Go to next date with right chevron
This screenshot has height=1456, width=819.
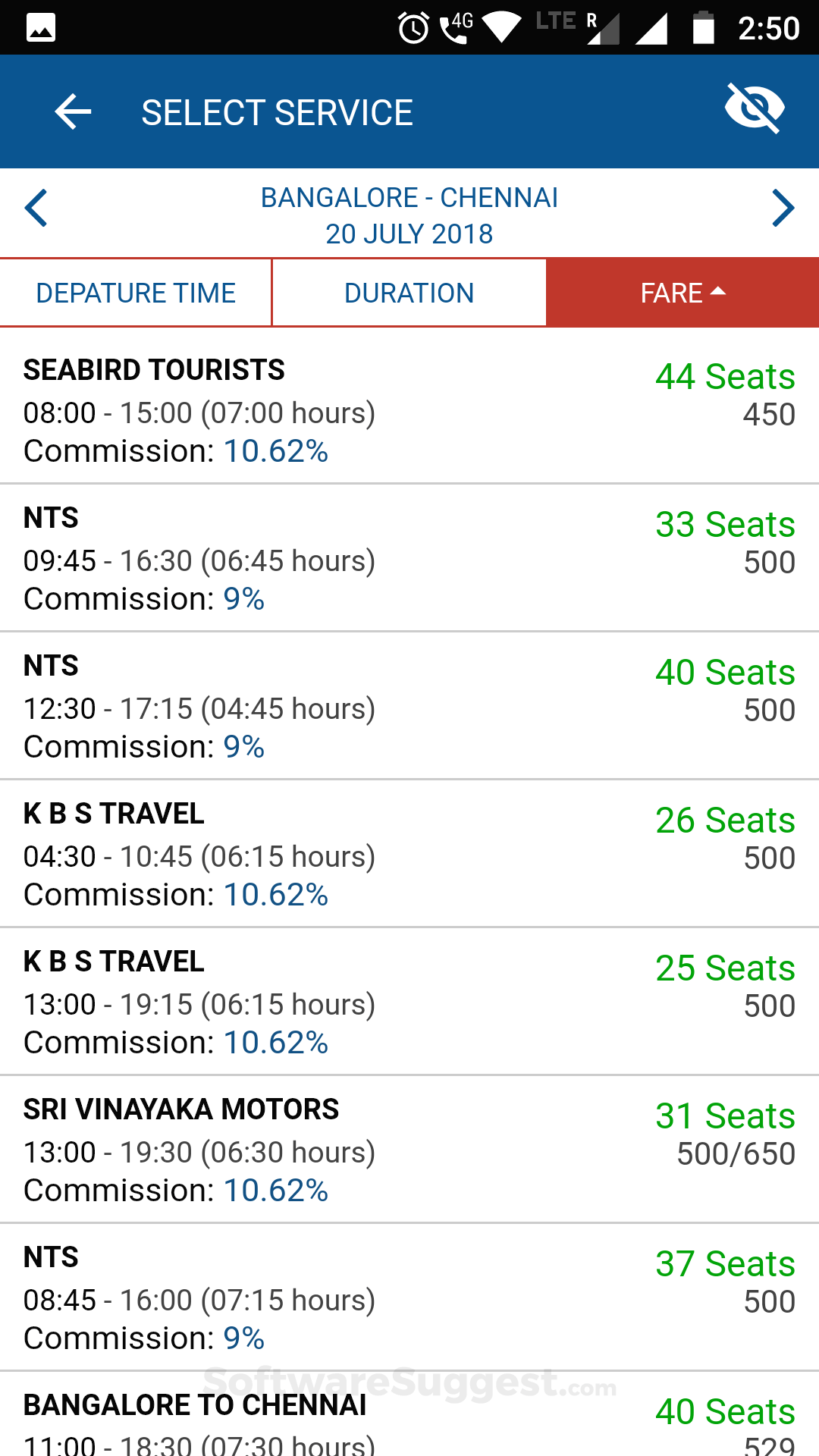click(x=783, y=208)
